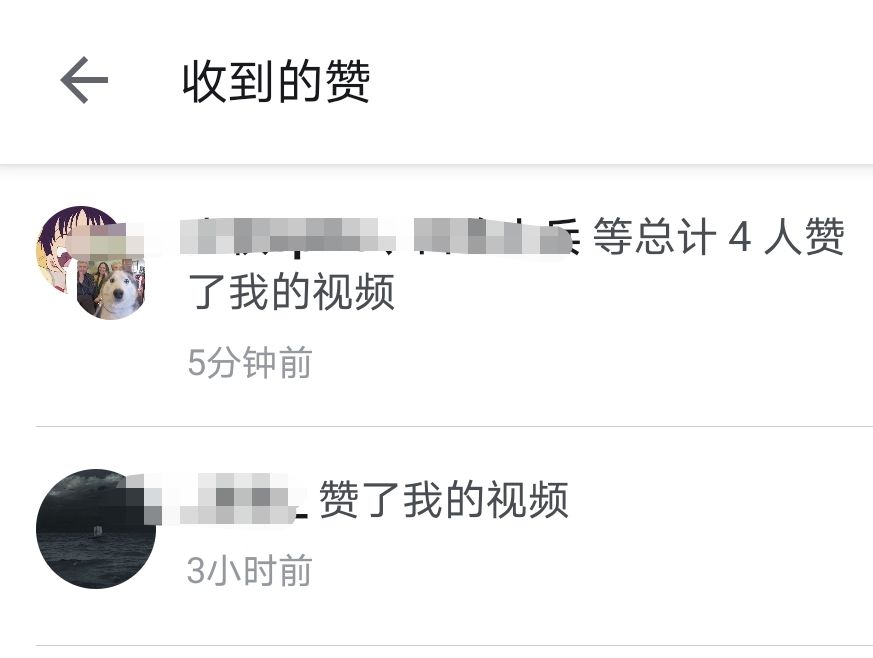Open first blurred username in top notification
This screenshot has height=658, width=873.
click(x=288, y=237)
